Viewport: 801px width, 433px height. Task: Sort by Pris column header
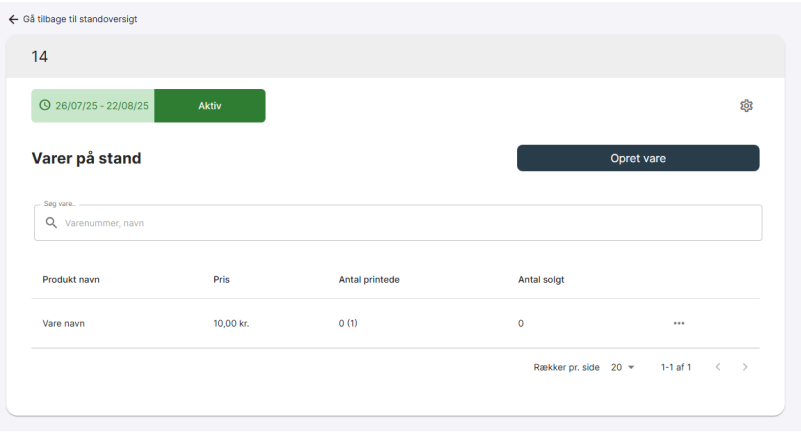(x=222, y=279)
